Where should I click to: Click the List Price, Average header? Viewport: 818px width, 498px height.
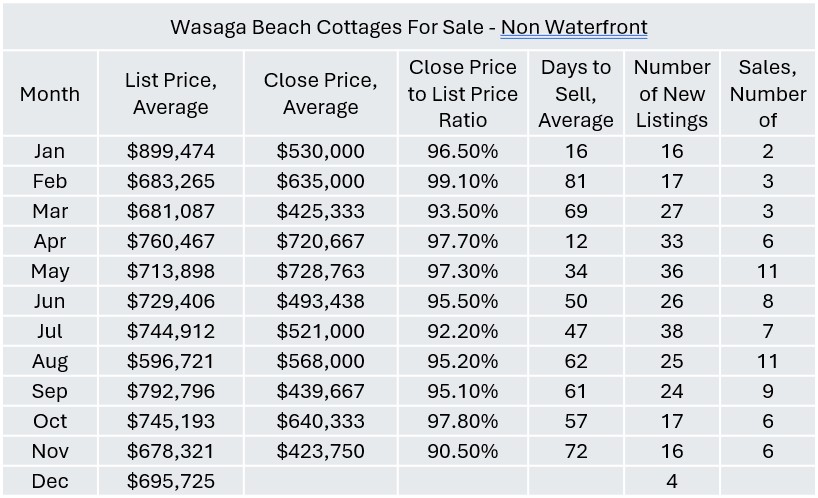click(171, 94)
